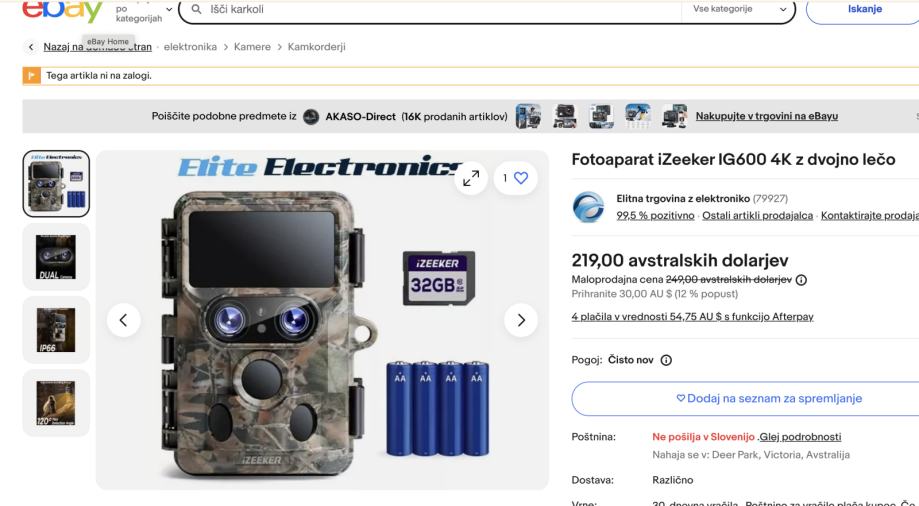Click the AKASO-Direct store logo
Image resolution: width=919 pixels, height=506 pixels.
(311, 117)
